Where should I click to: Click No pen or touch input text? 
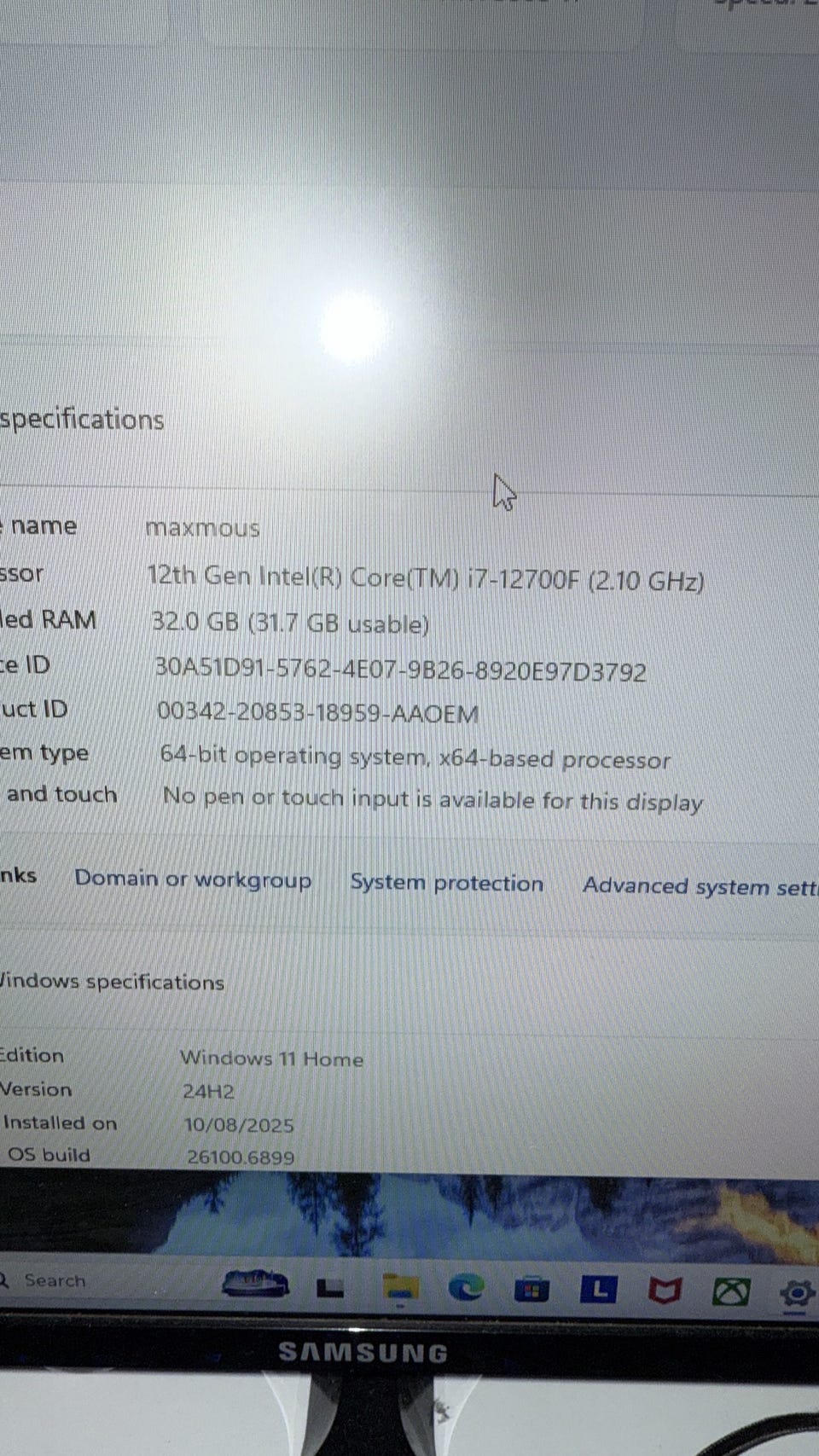433,799
